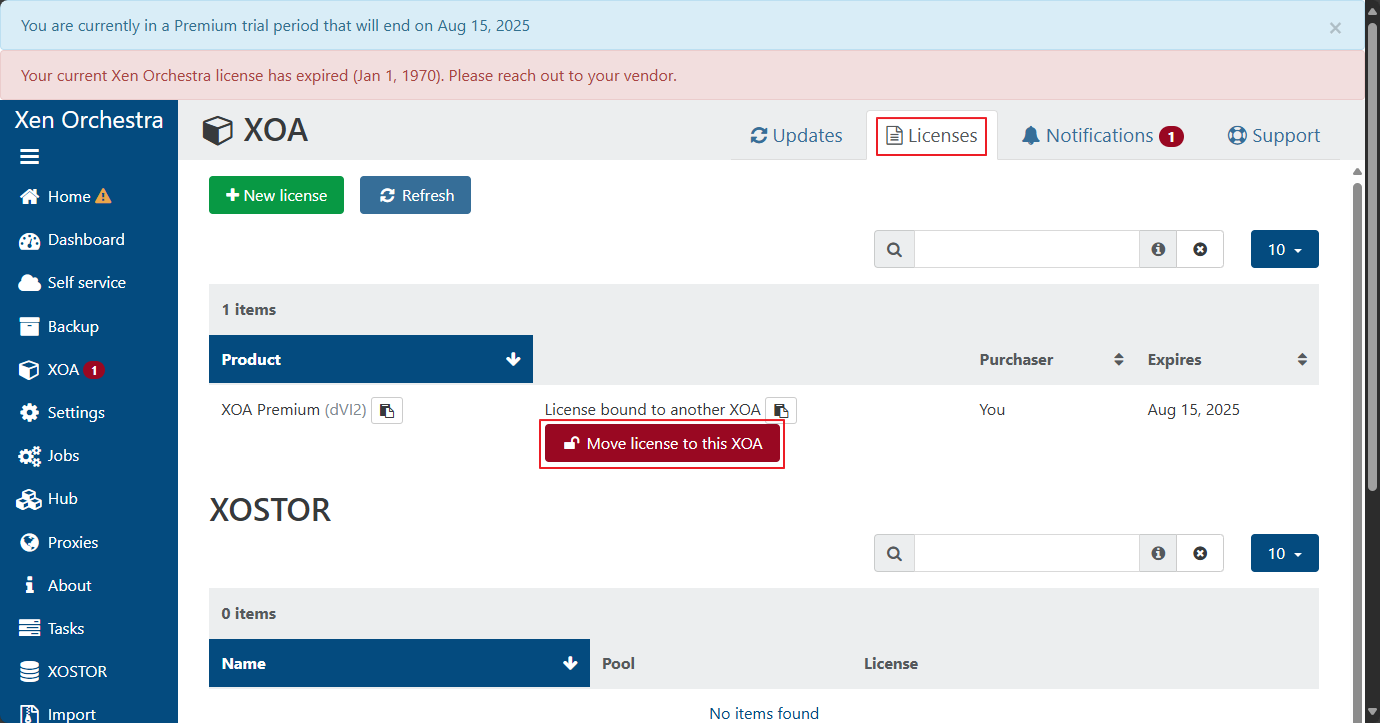Refresh the license list
This screenshot has width=1380, height=723.
(415, 195)
